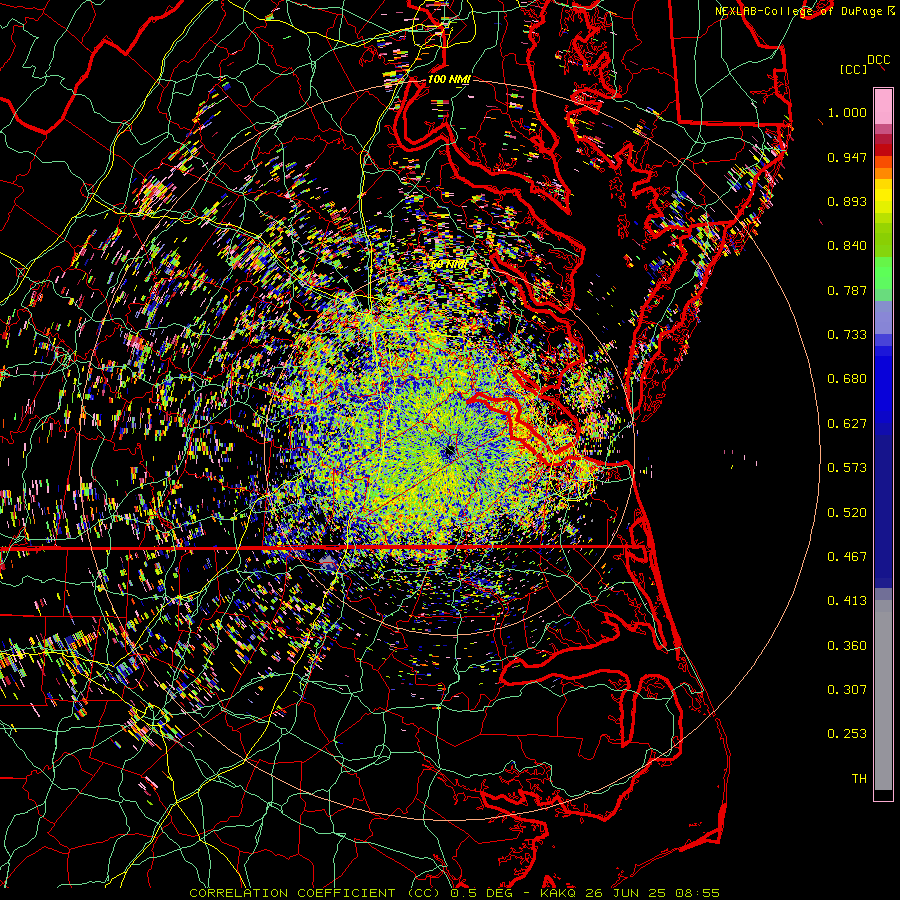The width and height of the screenshot is (900, 900).
Task: Click the DCC label above the color scale
Action: [878, 60]
